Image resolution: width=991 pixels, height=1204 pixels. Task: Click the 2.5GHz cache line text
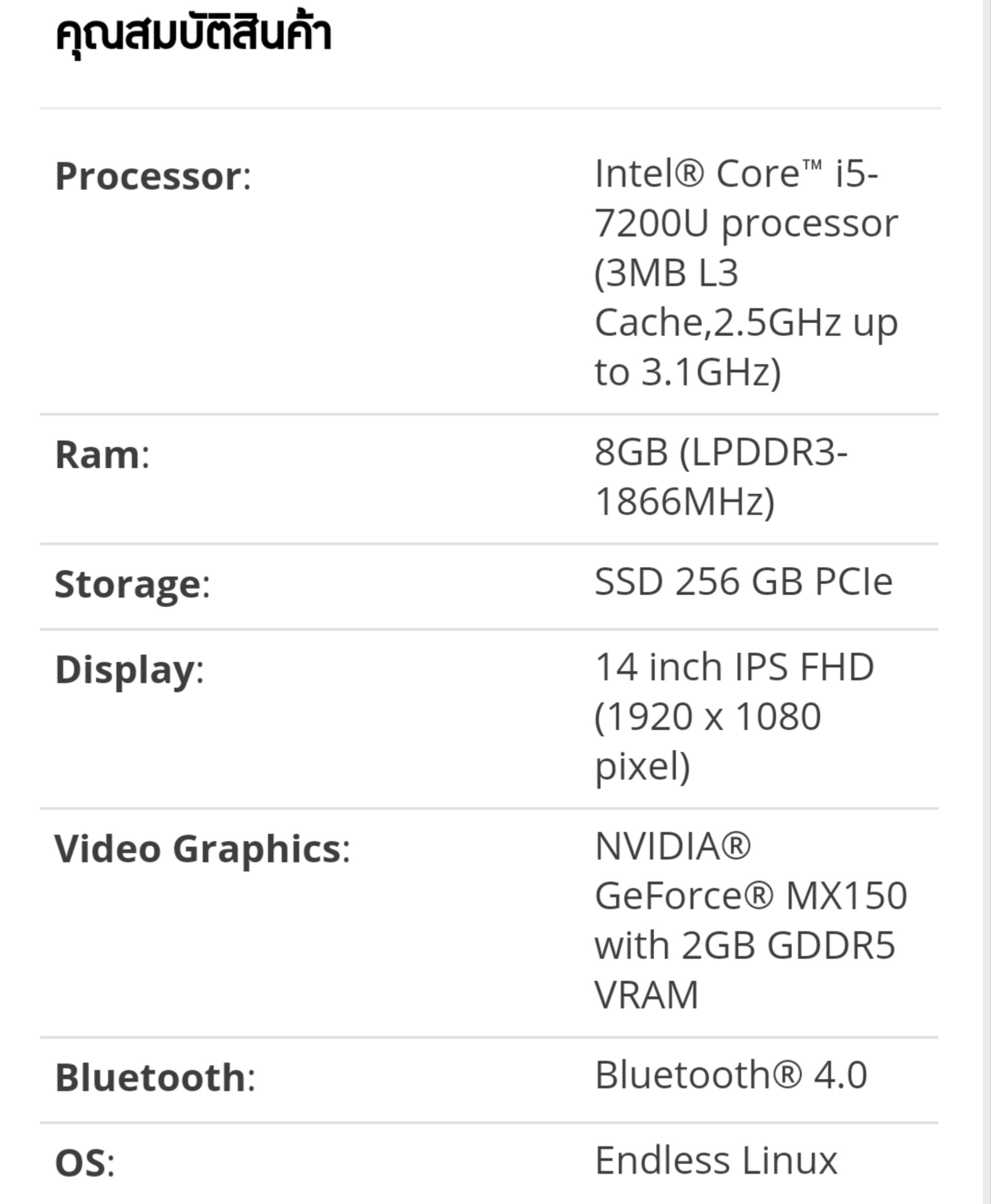point(777,323)
